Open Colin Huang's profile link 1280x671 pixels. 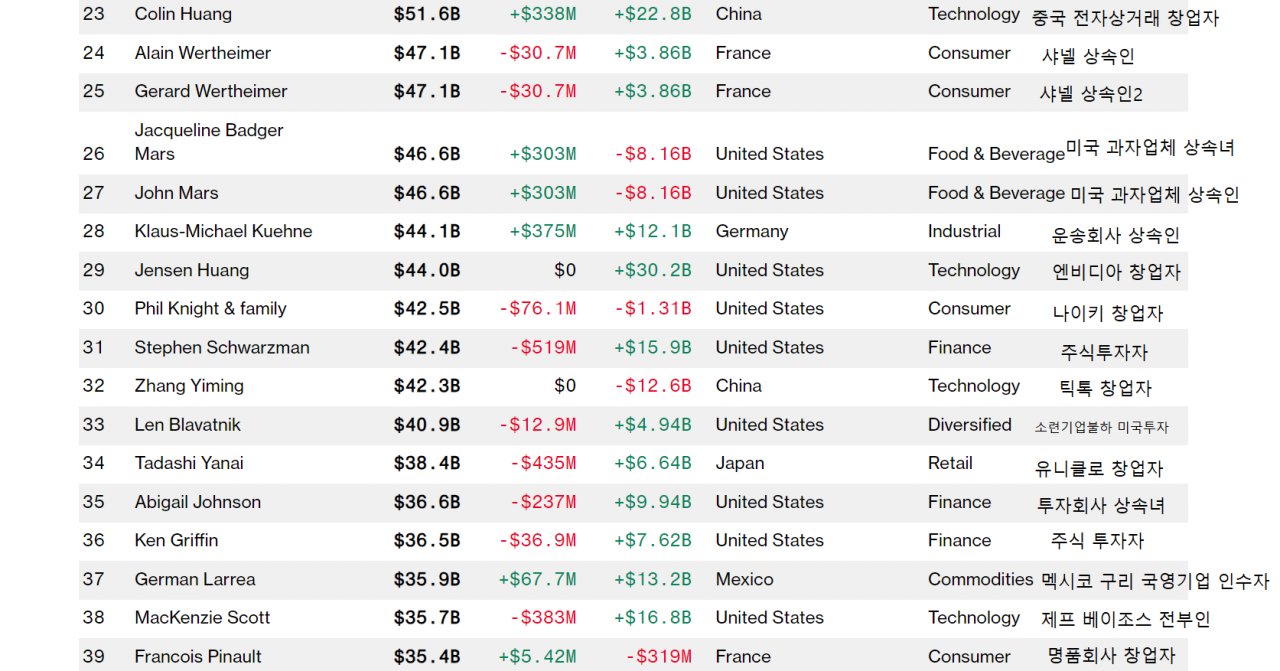click(183, 14)
